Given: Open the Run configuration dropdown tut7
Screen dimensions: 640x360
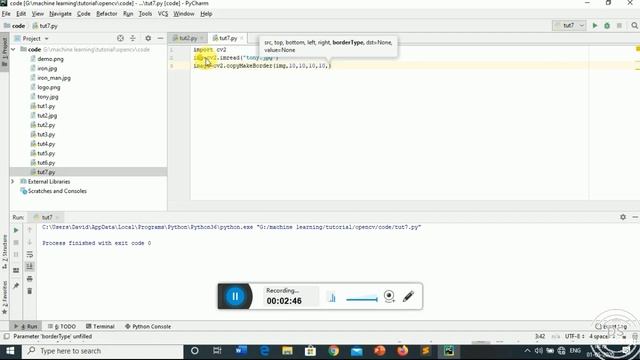Looking at the screenshot, I should tap(569, 25).
